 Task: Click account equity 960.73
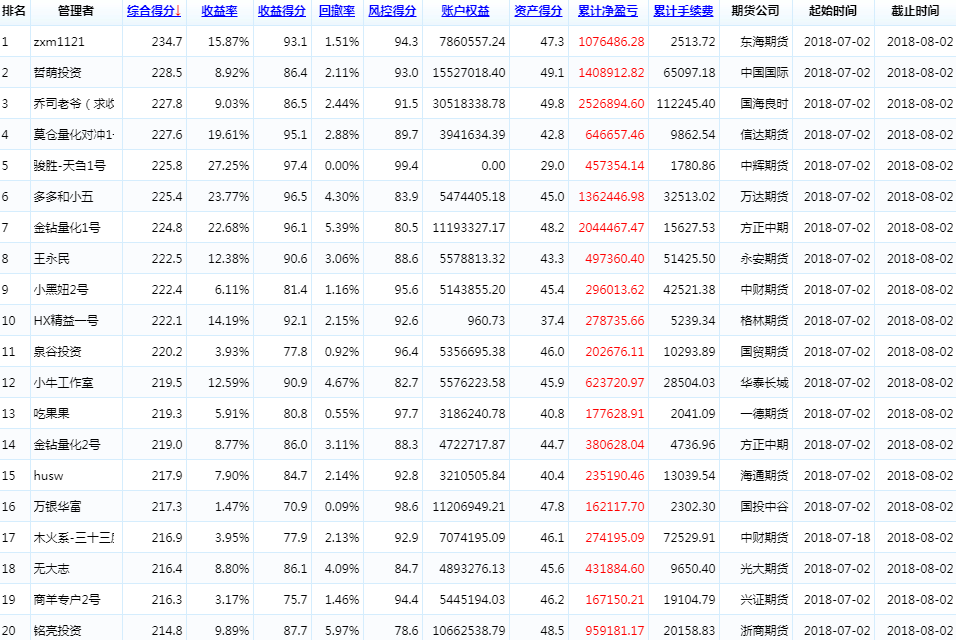point(487,321)
